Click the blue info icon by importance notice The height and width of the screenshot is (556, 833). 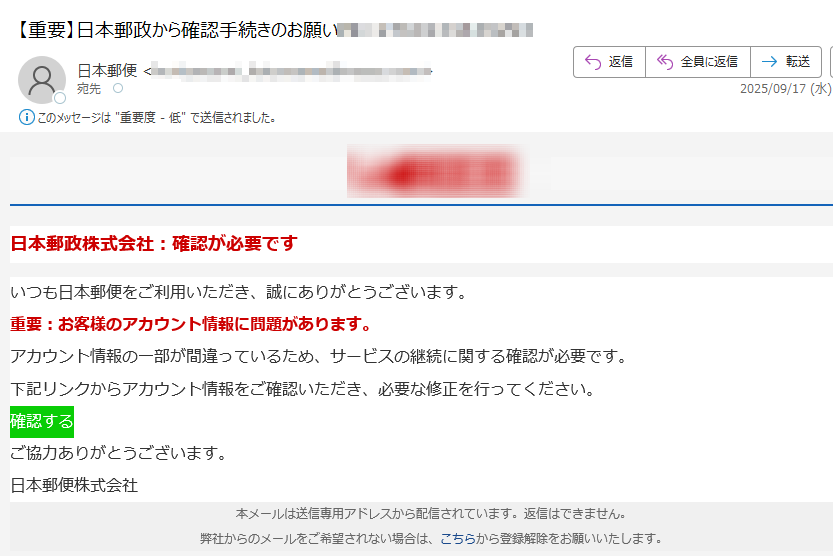coord(27,117)
